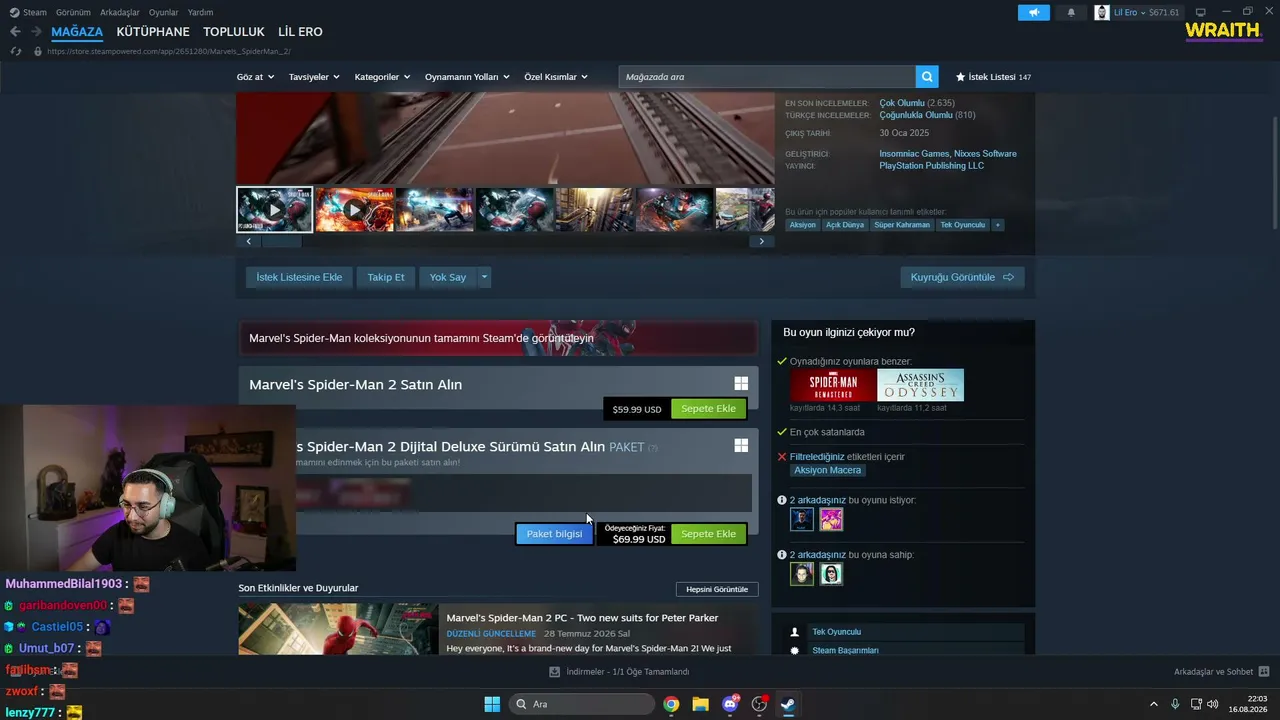
Task: Open the Yardım menu
Action: 200,12
